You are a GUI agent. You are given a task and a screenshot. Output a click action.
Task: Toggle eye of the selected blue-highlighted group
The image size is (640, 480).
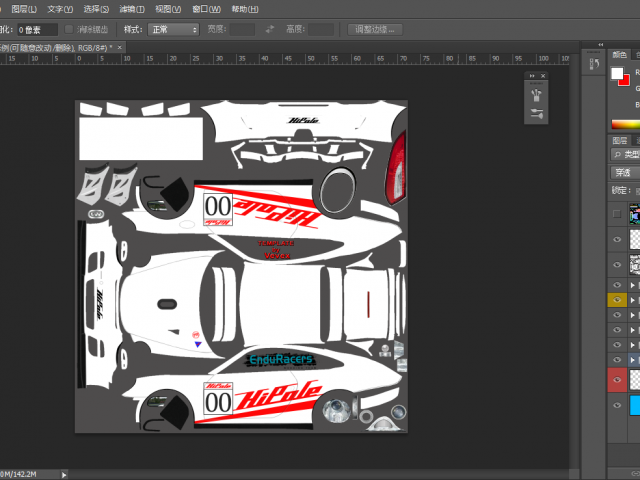tap(617, 360)
